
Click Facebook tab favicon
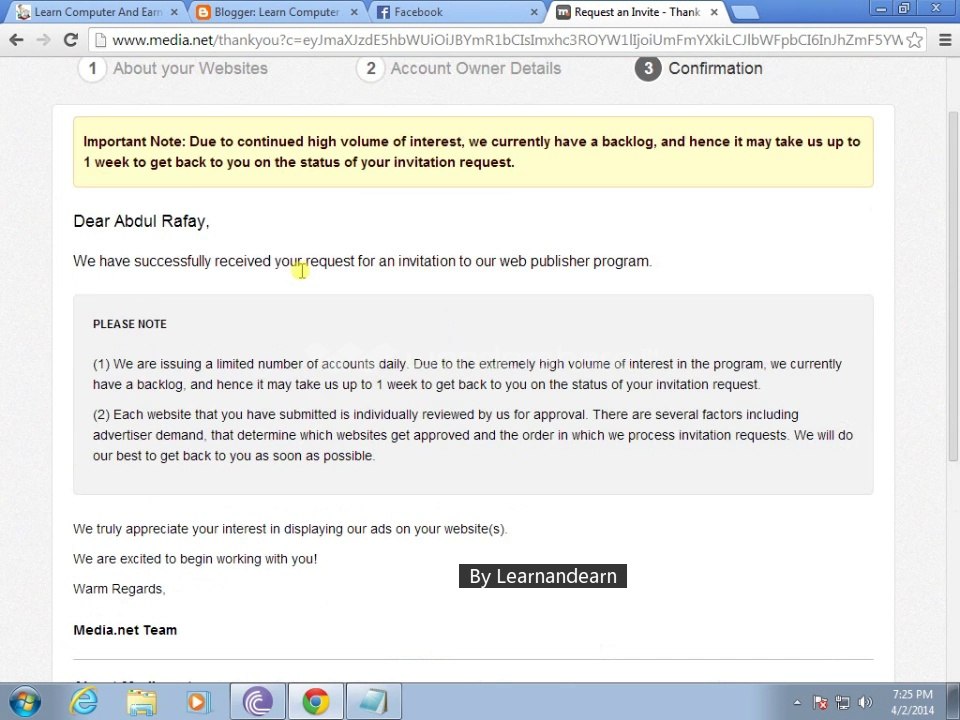pyautogui.click(x=383, y=12)
